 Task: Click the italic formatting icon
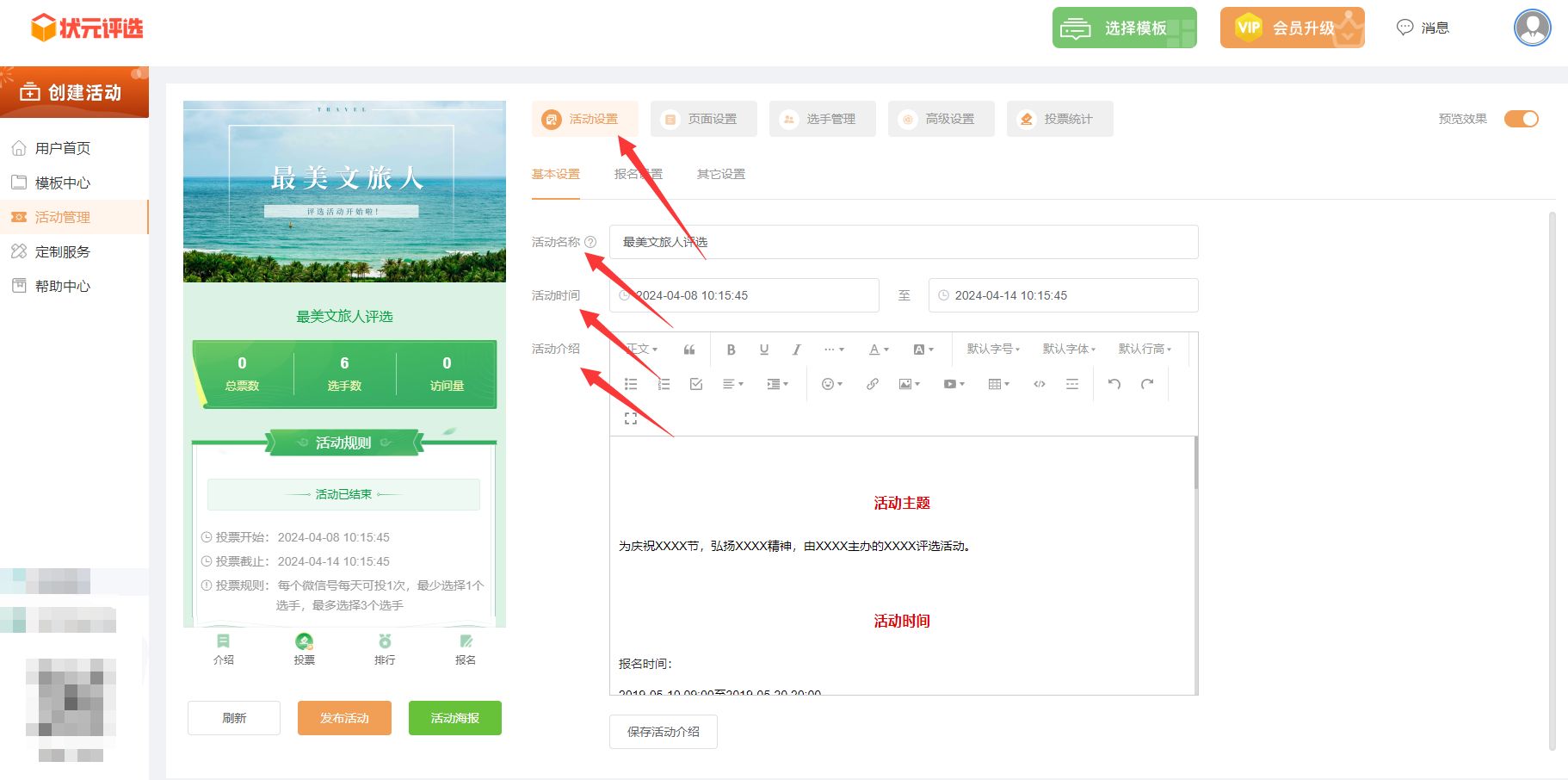tap(796, 350)
